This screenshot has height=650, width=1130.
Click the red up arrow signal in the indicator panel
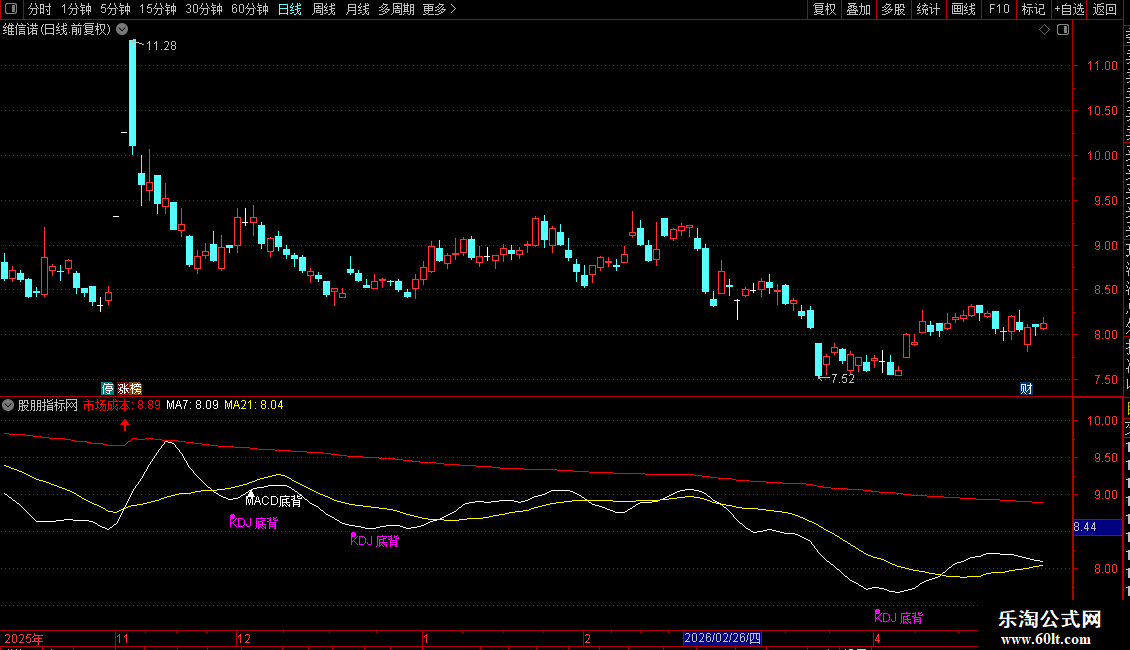(125, 424)
